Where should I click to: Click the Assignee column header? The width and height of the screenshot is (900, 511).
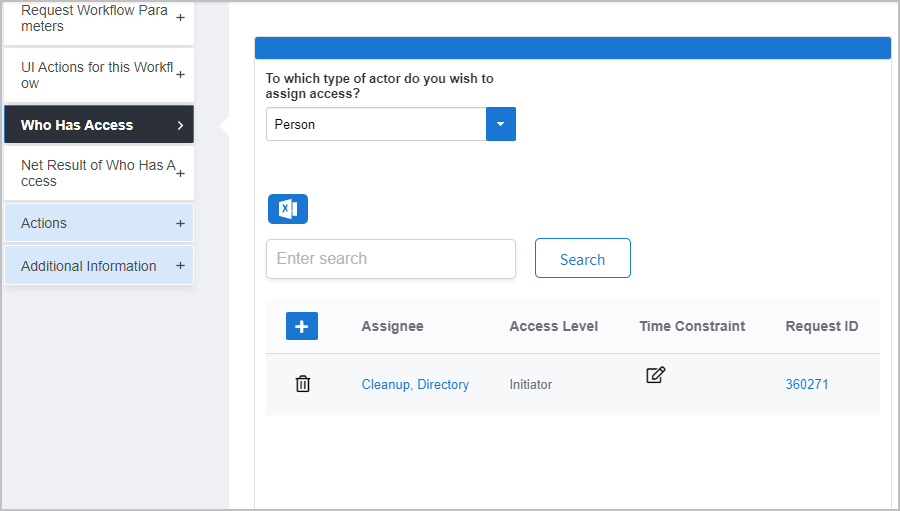[x=392, y=326]
